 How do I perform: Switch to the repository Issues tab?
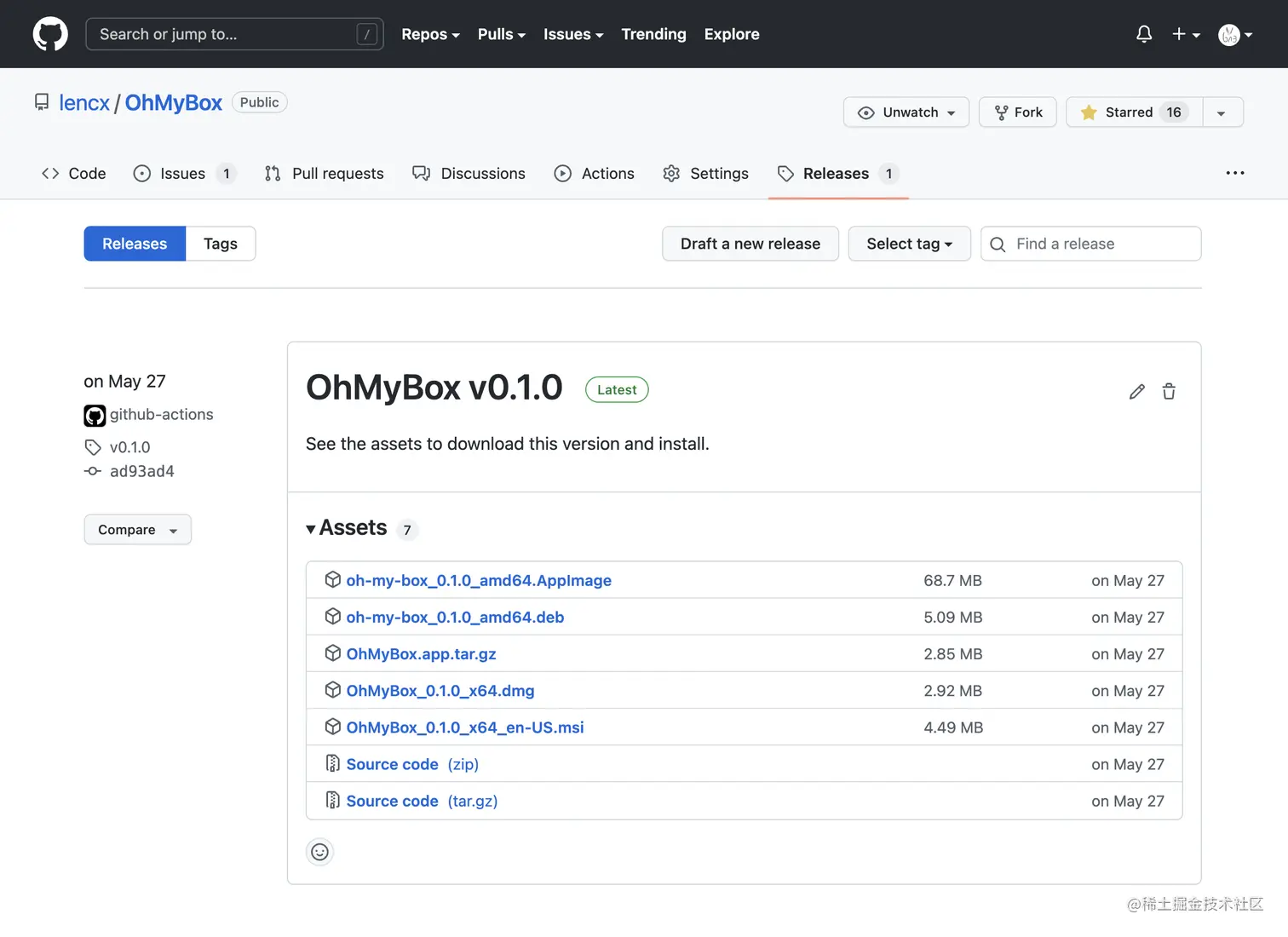(184, 174)
